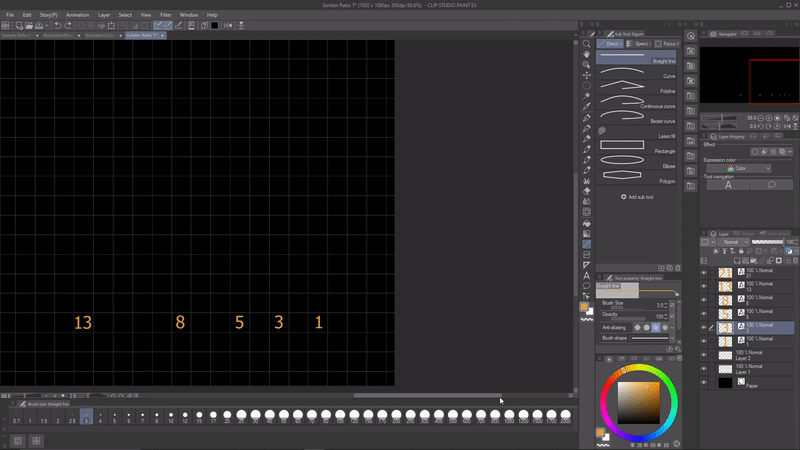Hide the Paper layer
Image resolution: width=800 pixels, height=450 pixels.
coord(704,383)
